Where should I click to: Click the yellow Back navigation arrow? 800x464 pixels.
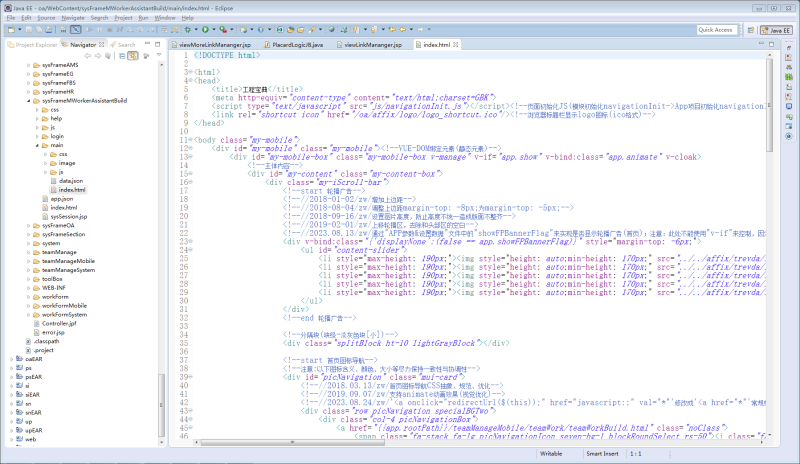(x=403, y=30)
